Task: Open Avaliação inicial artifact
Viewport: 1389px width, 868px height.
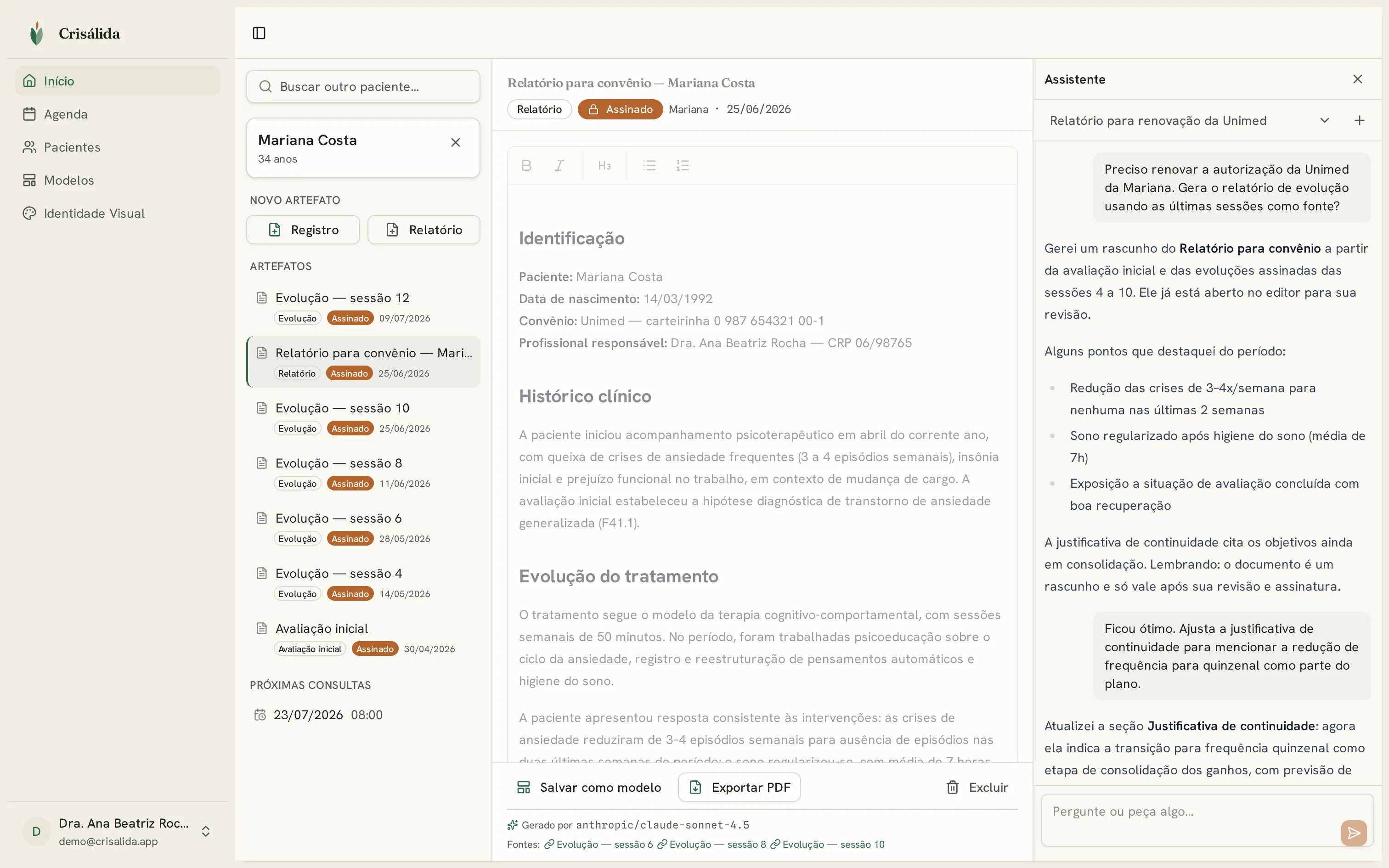Action: tap(363, 638)
